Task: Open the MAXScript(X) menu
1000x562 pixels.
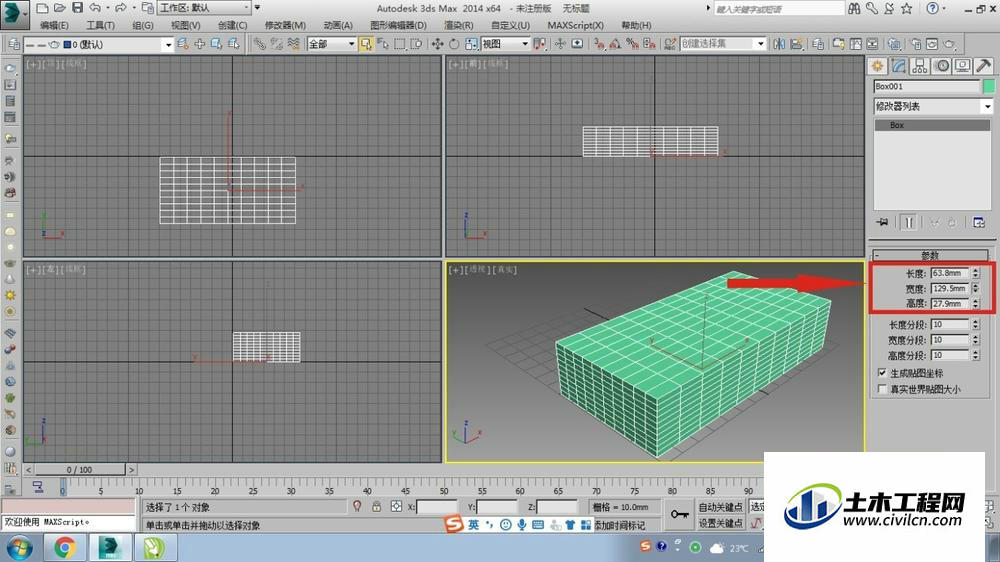Action: 575,26
